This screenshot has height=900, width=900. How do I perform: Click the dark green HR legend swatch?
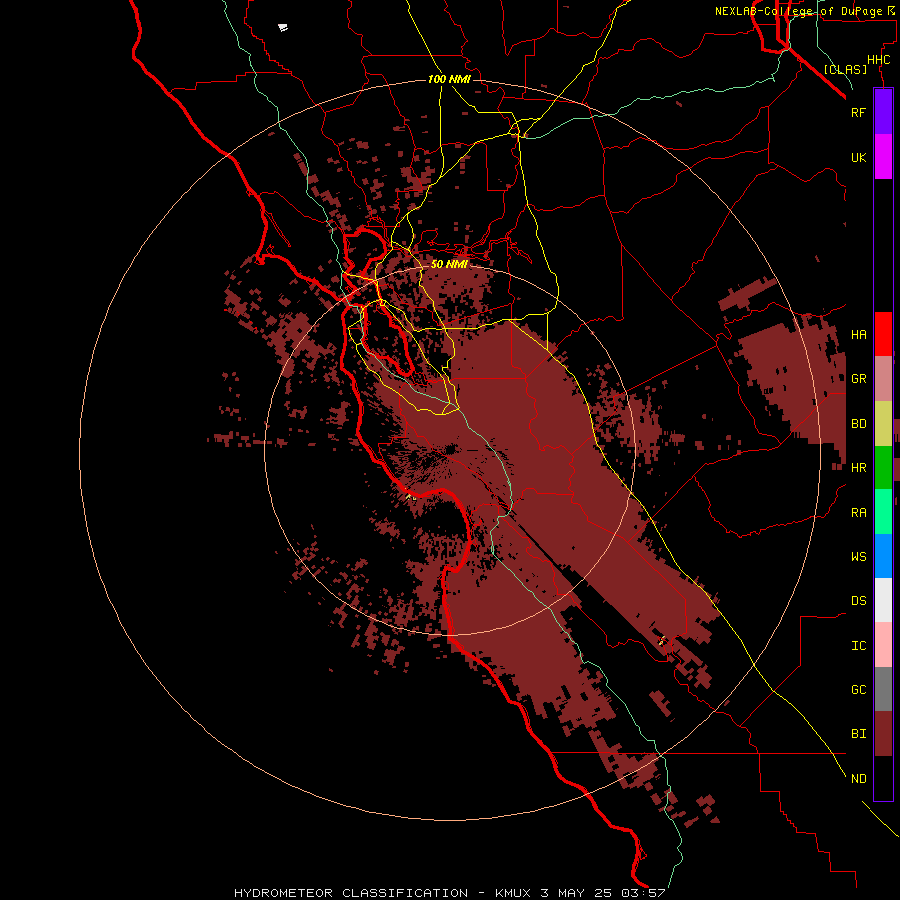click(883, 468)
